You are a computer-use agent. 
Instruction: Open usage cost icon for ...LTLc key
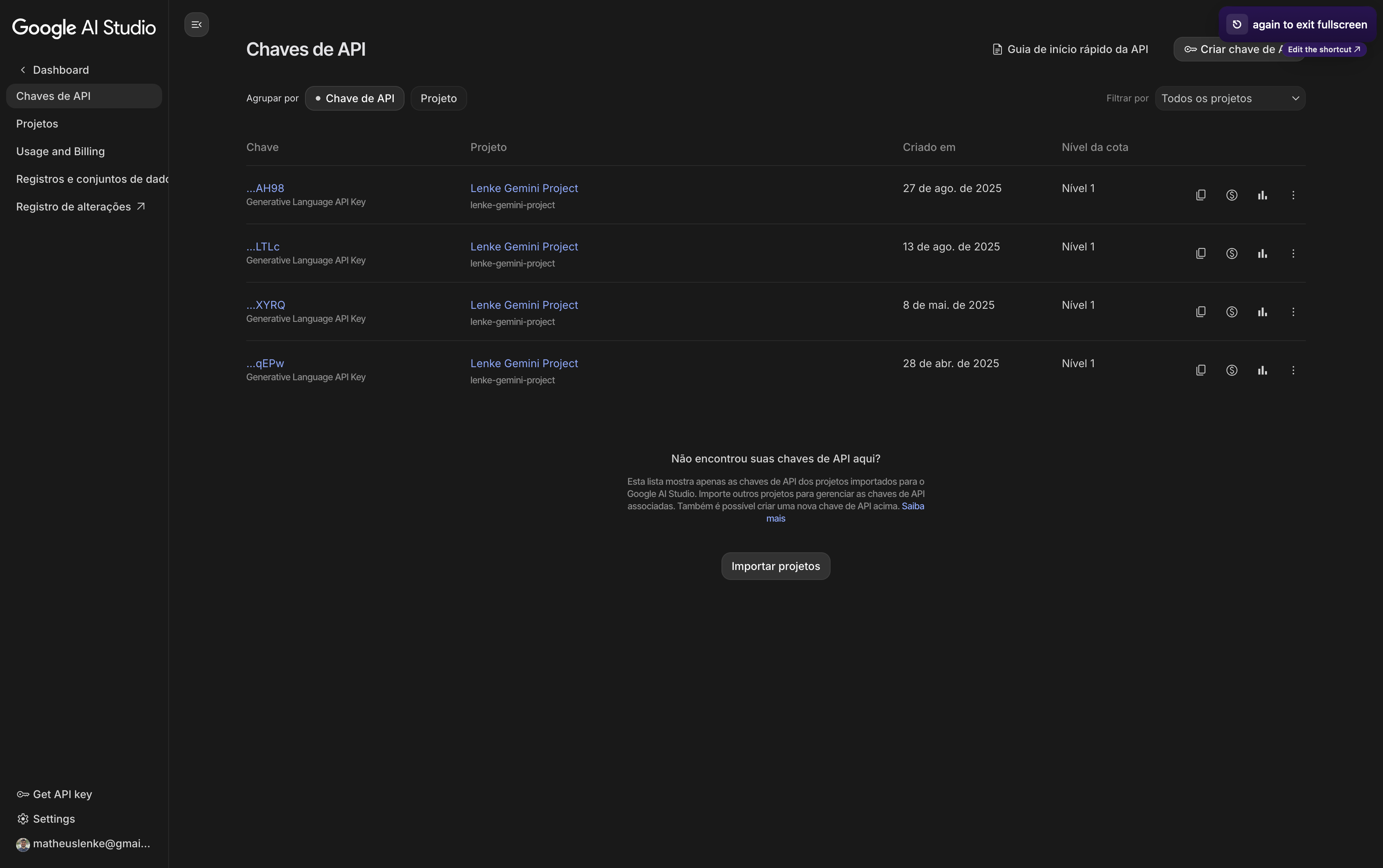(1232, 253)
